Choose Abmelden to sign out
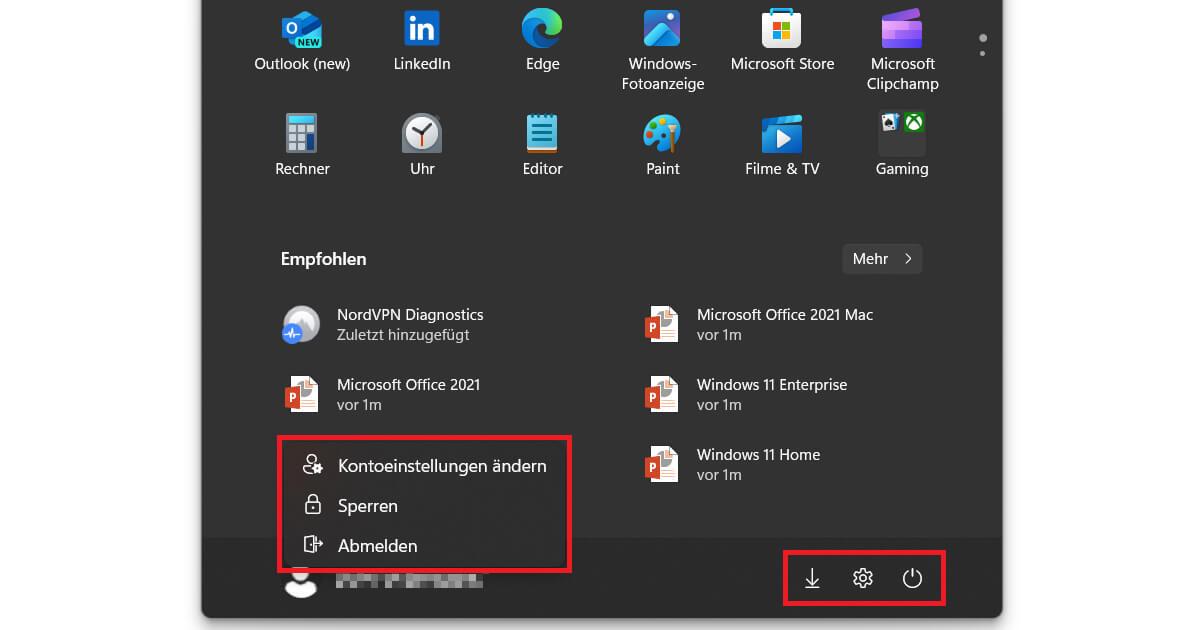 (x=378, y=545)
